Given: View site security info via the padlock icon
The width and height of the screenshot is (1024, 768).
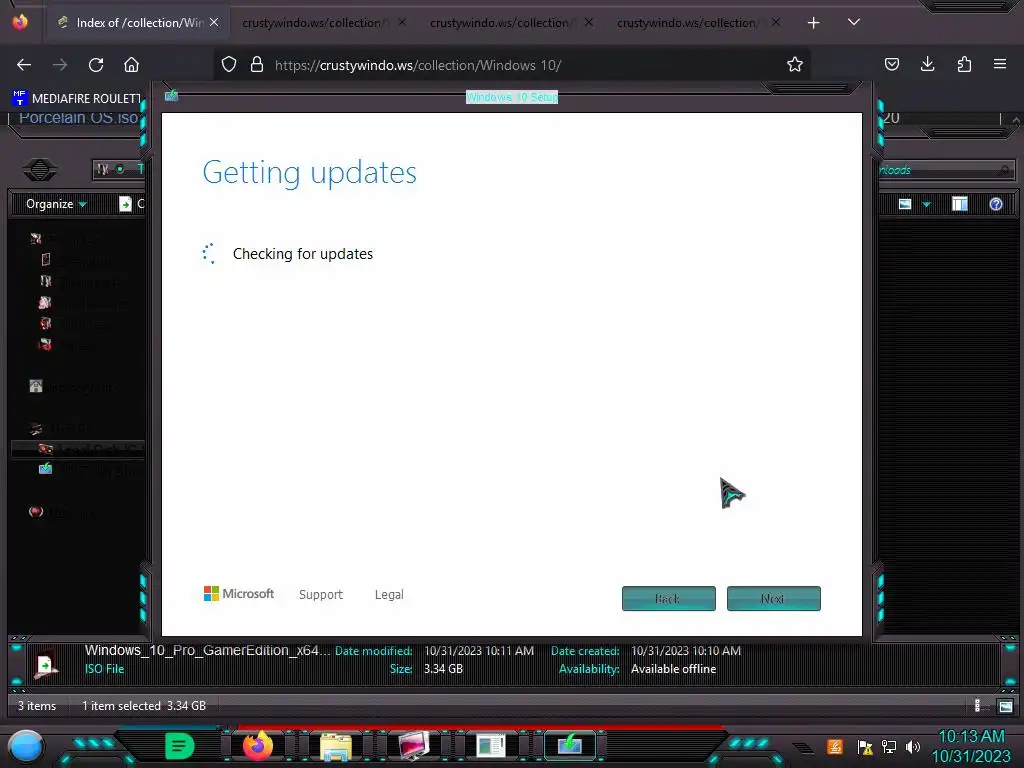Looking at the screenshot, I should (x=257, y=64).
